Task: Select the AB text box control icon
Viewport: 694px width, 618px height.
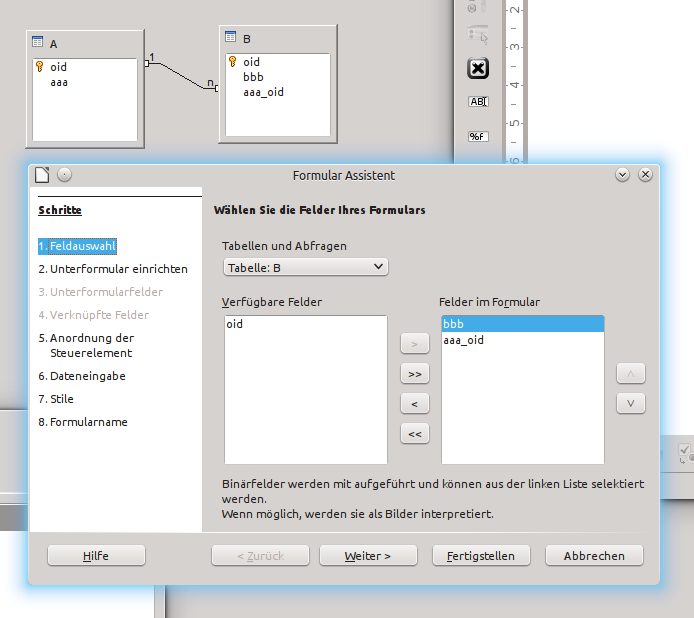Action: pos(478,101)
